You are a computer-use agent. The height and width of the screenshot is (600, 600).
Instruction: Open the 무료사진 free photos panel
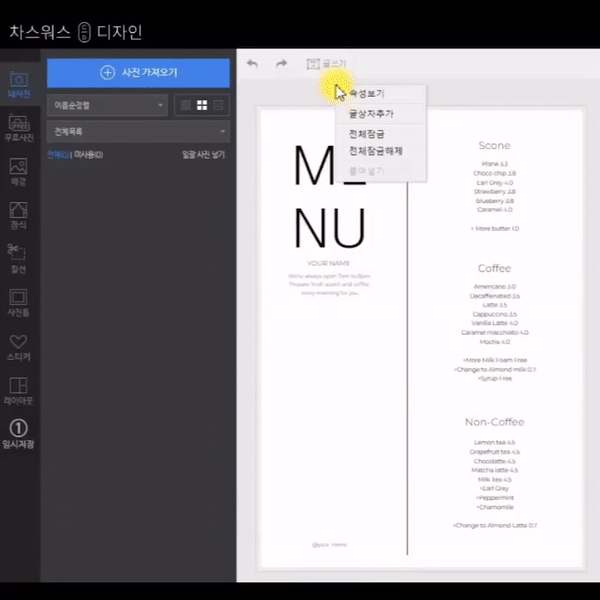tap(19, 128)
